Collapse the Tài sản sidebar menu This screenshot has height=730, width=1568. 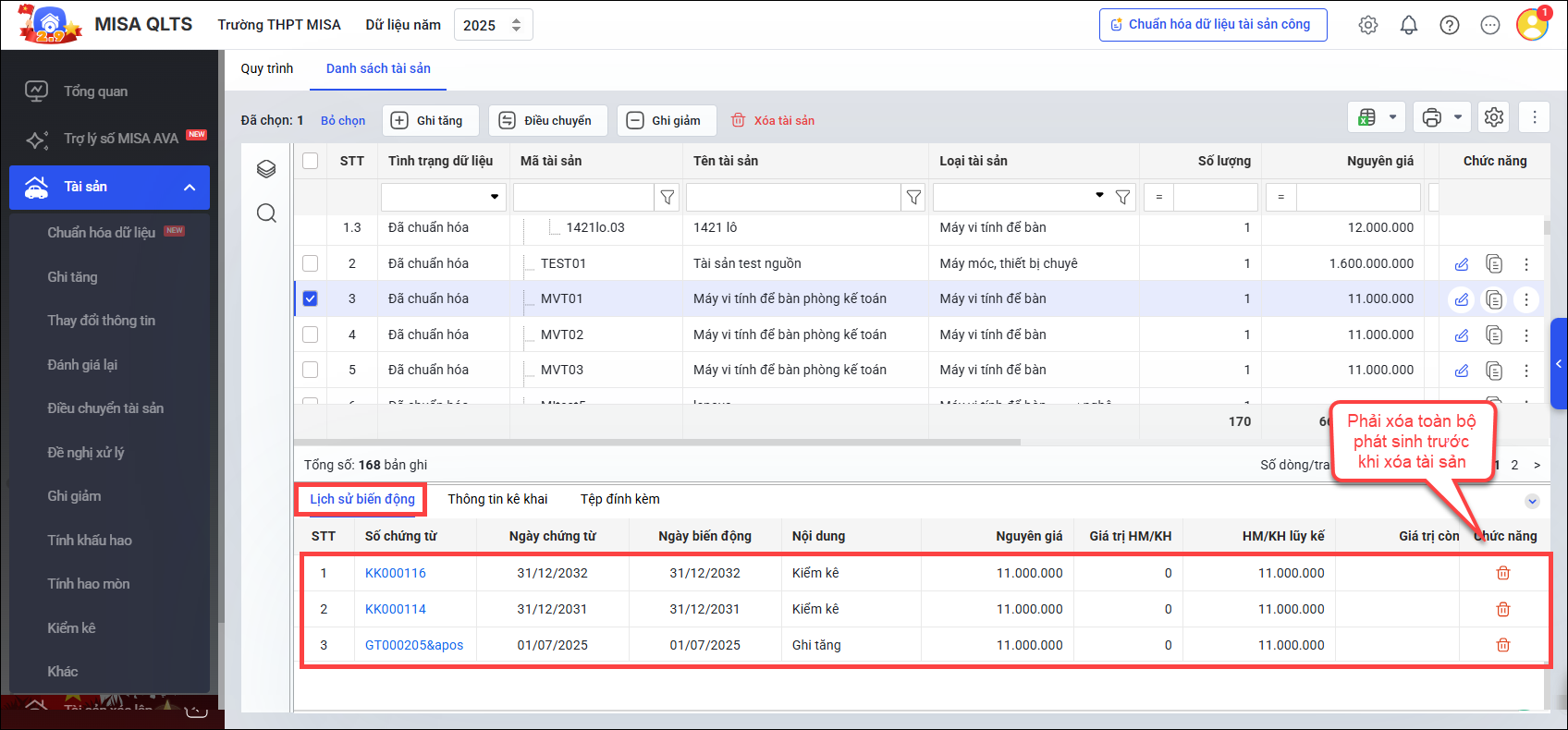(x=190, y=188)
